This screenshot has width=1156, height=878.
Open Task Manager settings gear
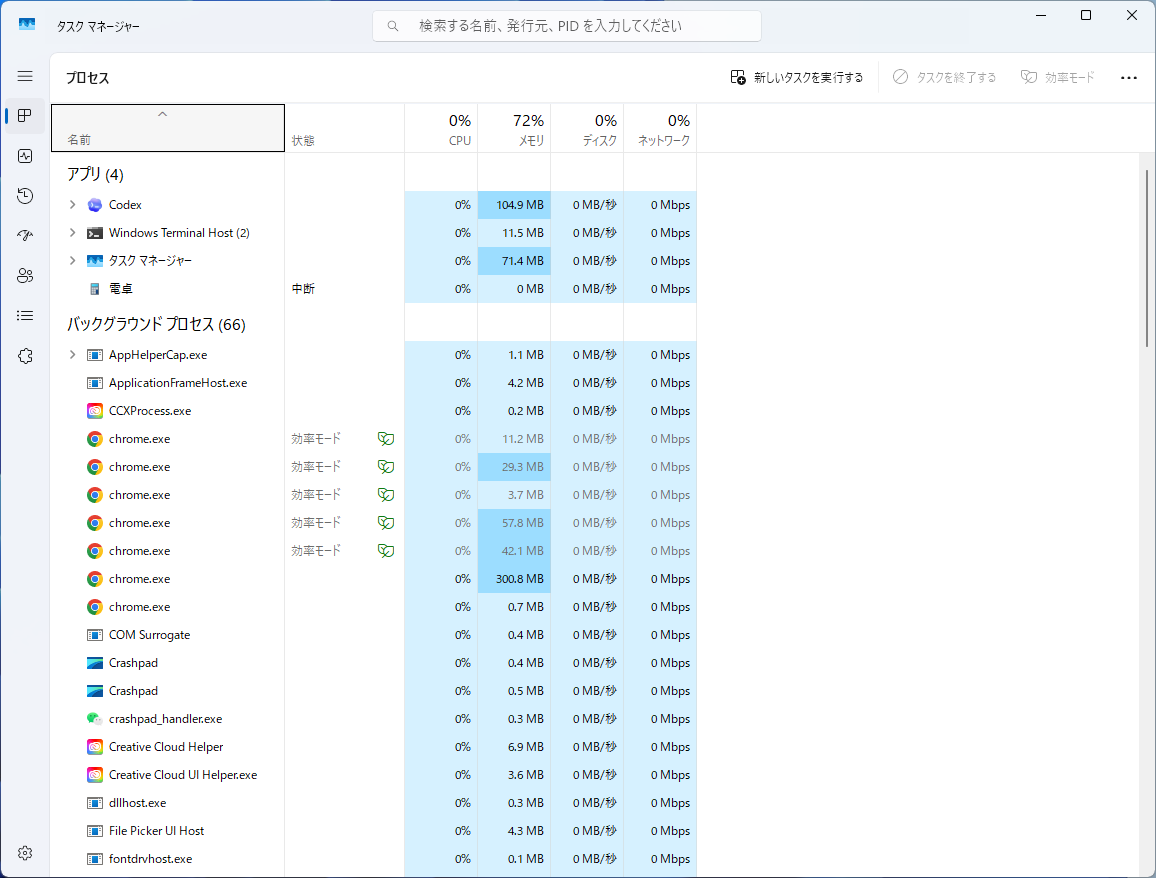click(x=25, y=853)
